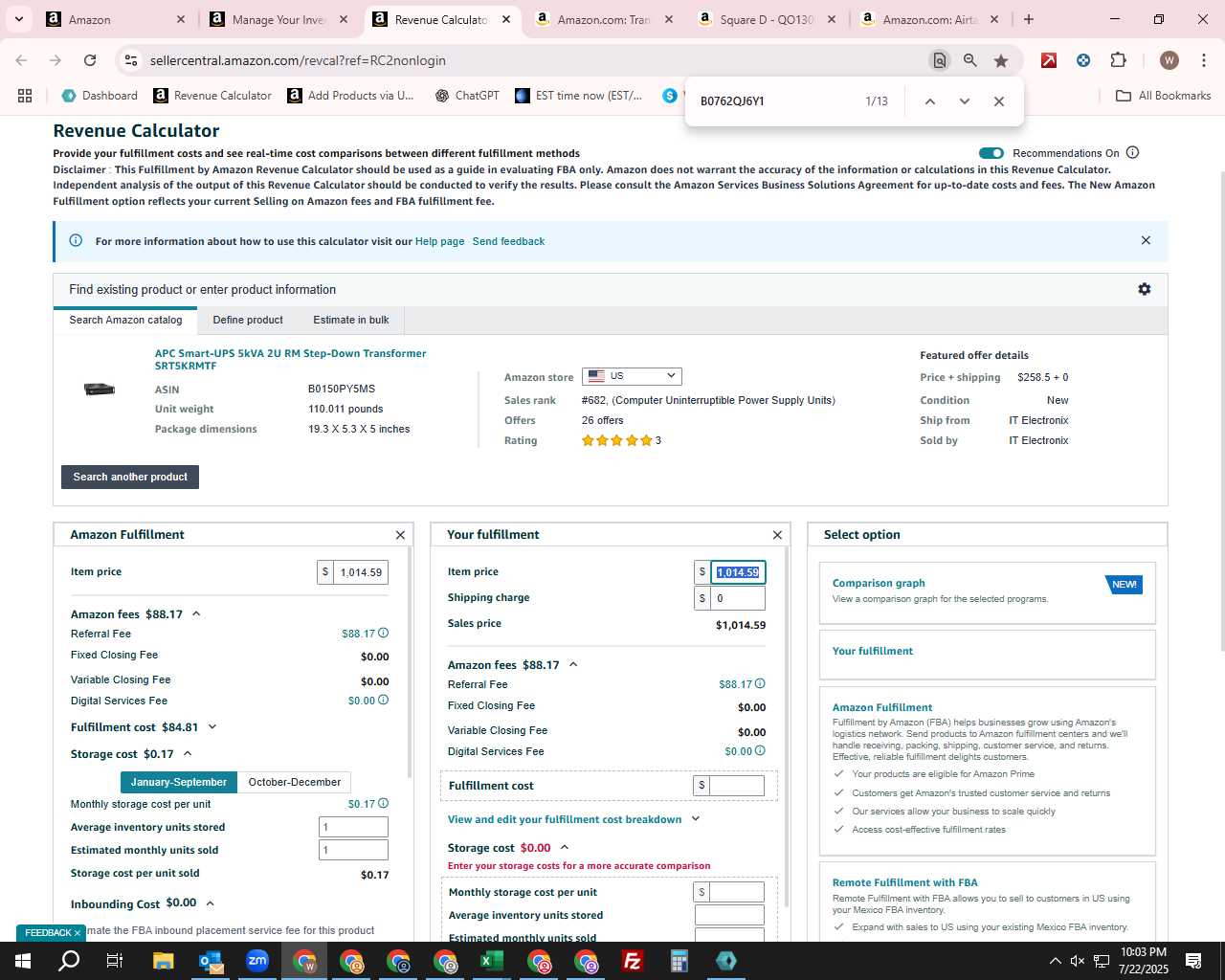
Task: Open a new browser tab
Action: pyautogui.click(x=1029, y=19)
